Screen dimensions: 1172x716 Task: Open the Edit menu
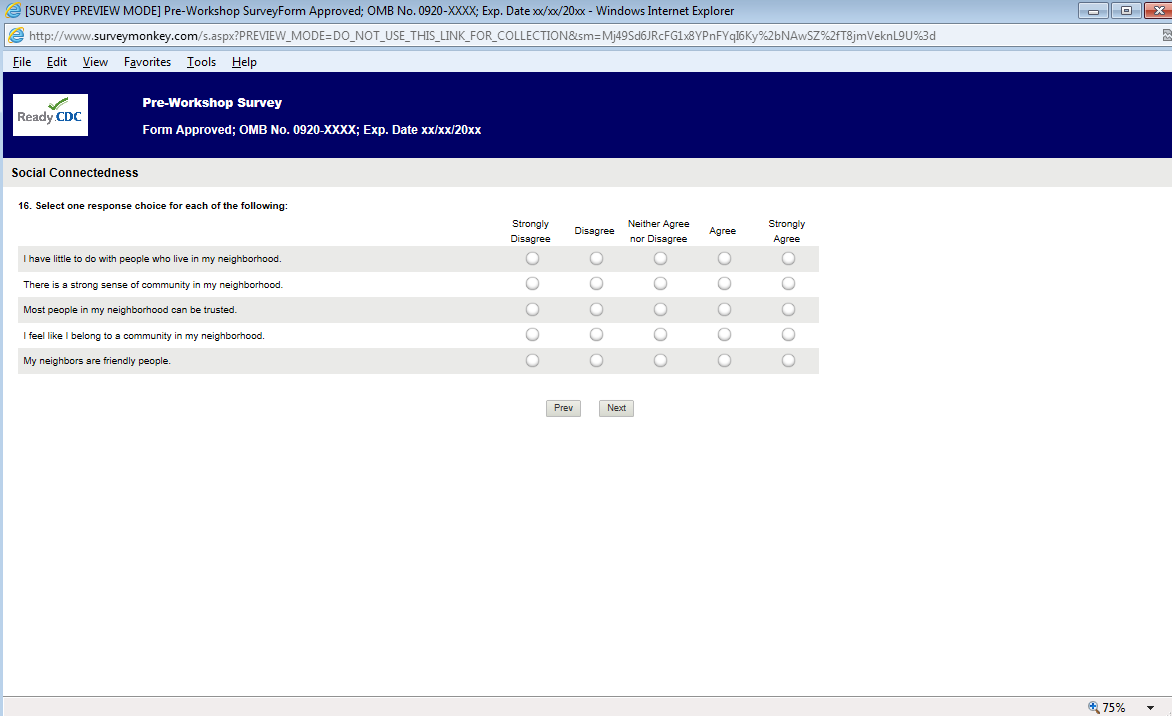57,62
